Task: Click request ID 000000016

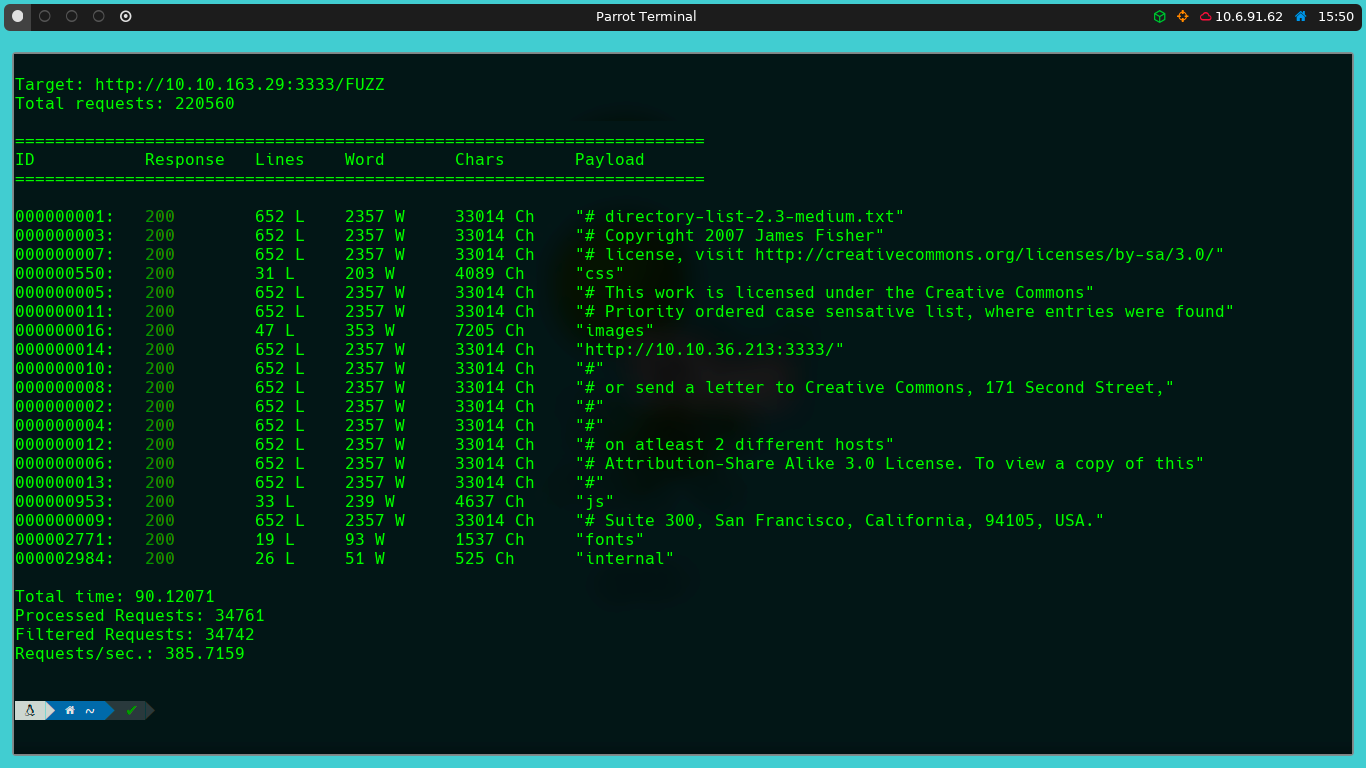Action: coord(65,331)
